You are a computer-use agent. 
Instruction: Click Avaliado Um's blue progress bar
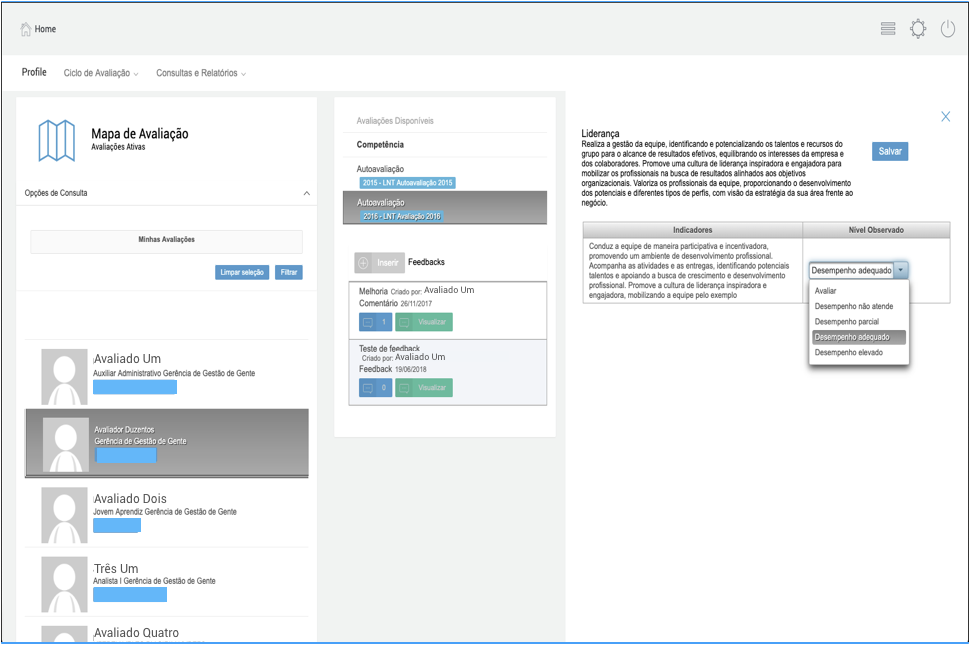point(135,387)
